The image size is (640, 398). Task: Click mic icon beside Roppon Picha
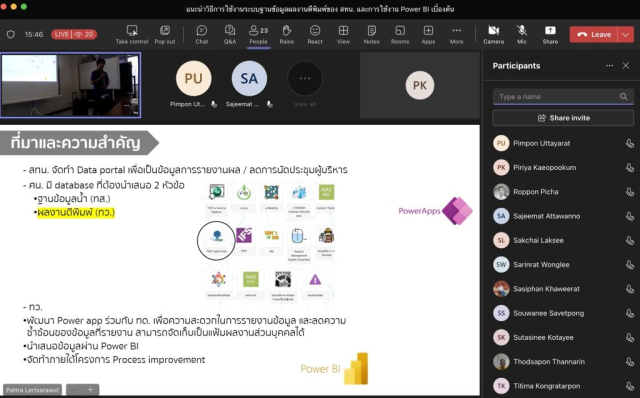tap(630, 192)
